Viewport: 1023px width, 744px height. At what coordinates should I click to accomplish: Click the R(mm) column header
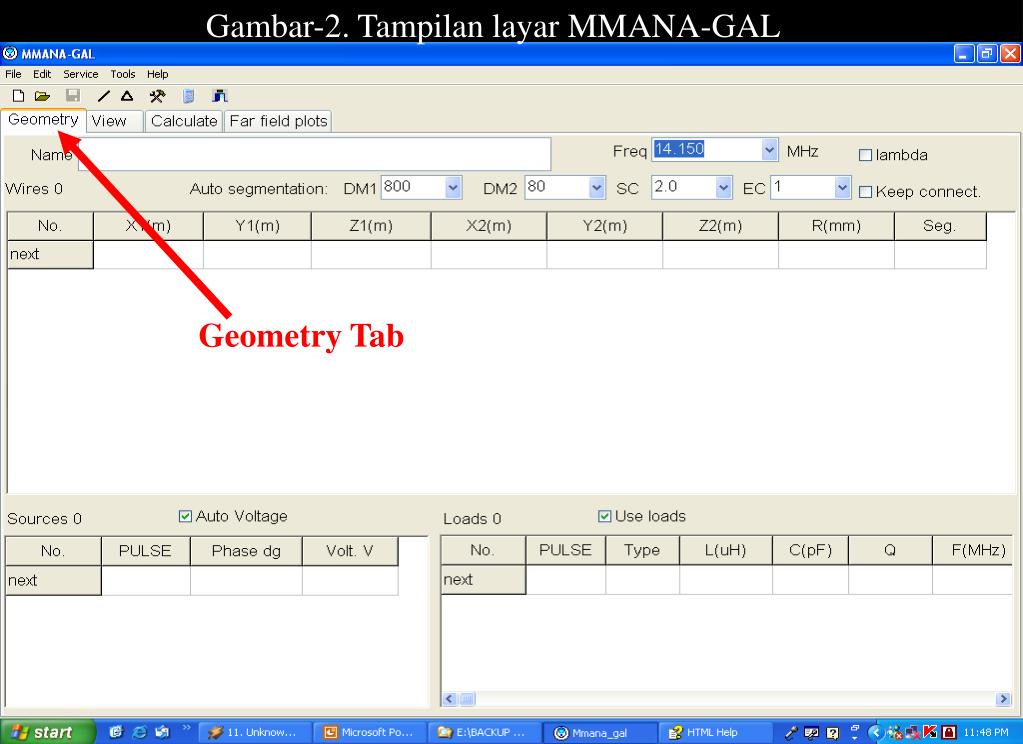[x=836, y=226]
